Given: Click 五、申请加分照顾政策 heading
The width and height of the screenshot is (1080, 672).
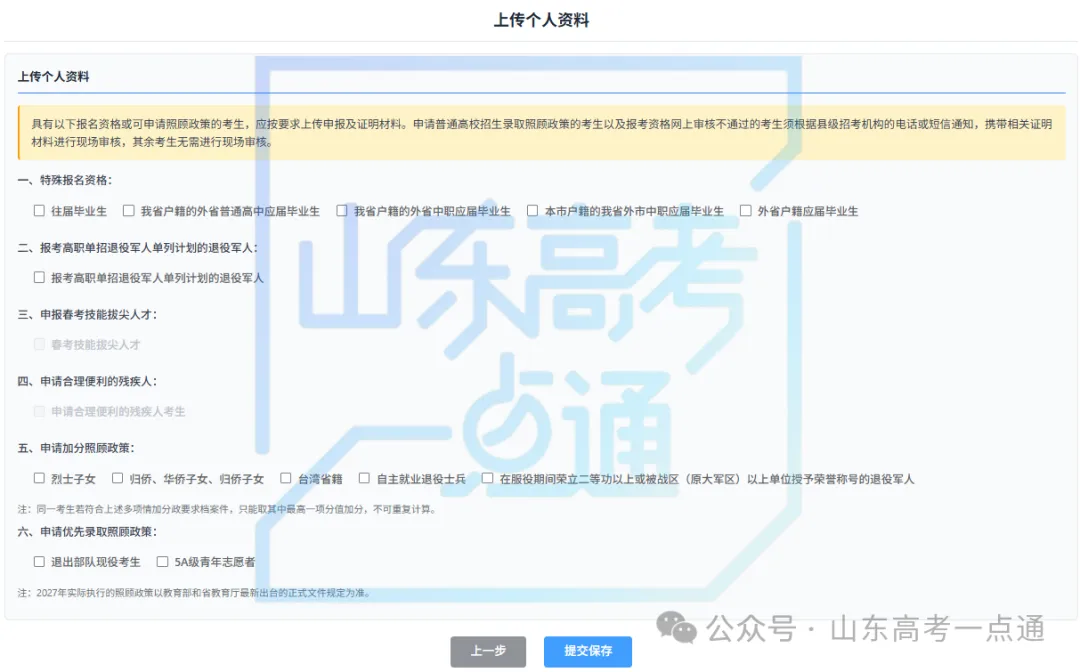Looking at the screenshot, I should (76, 448).
